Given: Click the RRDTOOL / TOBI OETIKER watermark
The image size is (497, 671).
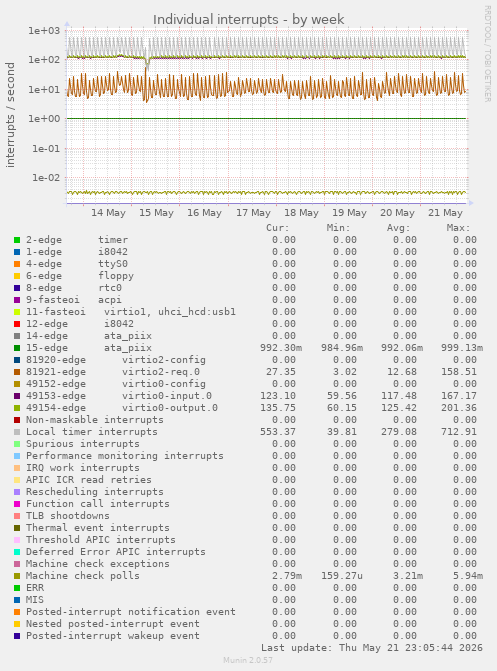Looking at the screenshot, I should [x=488, y=53].
